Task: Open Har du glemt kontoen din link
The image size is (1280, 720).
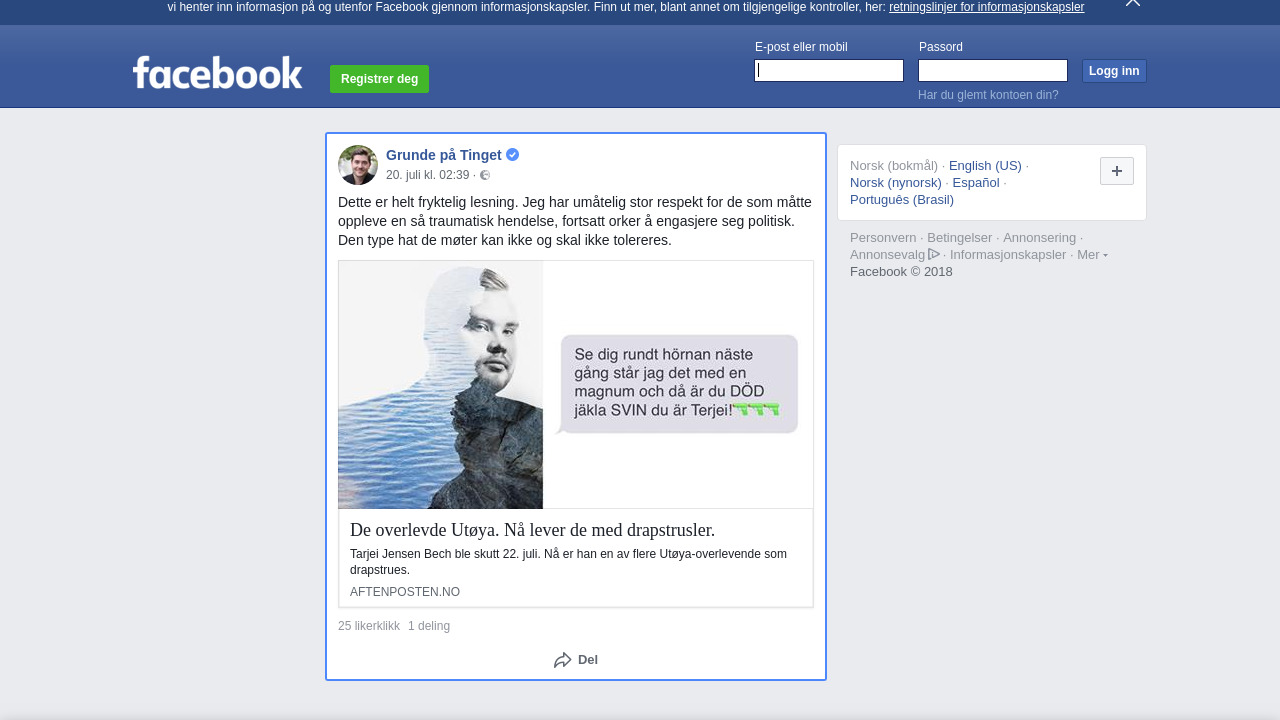Action: (x=988, y=95)
